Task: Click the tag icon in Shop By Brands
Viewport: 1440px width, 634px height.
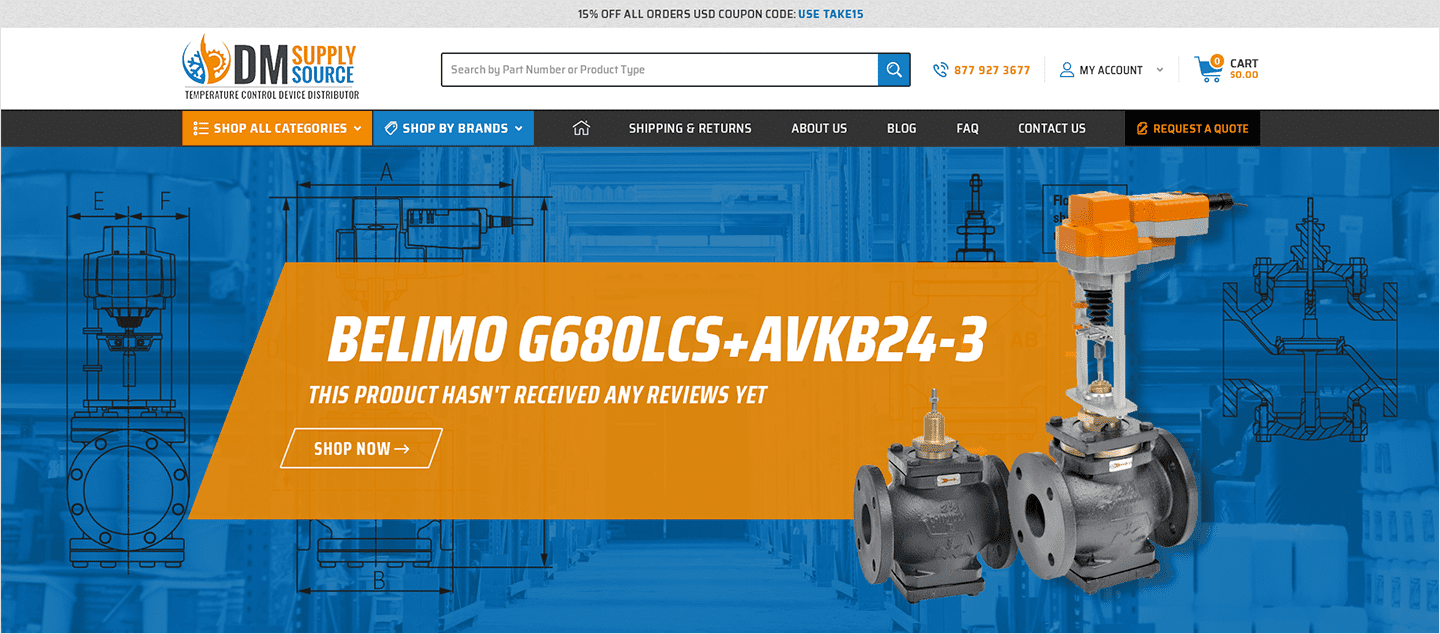Action: (x=391, y=128)
